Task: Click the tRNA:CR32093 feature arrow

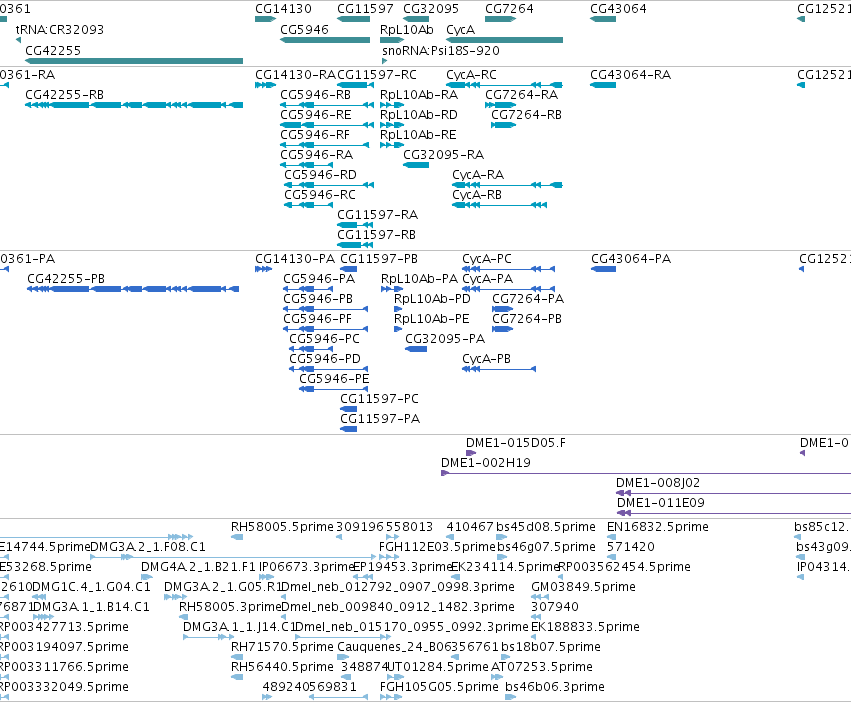Action: 18,40
